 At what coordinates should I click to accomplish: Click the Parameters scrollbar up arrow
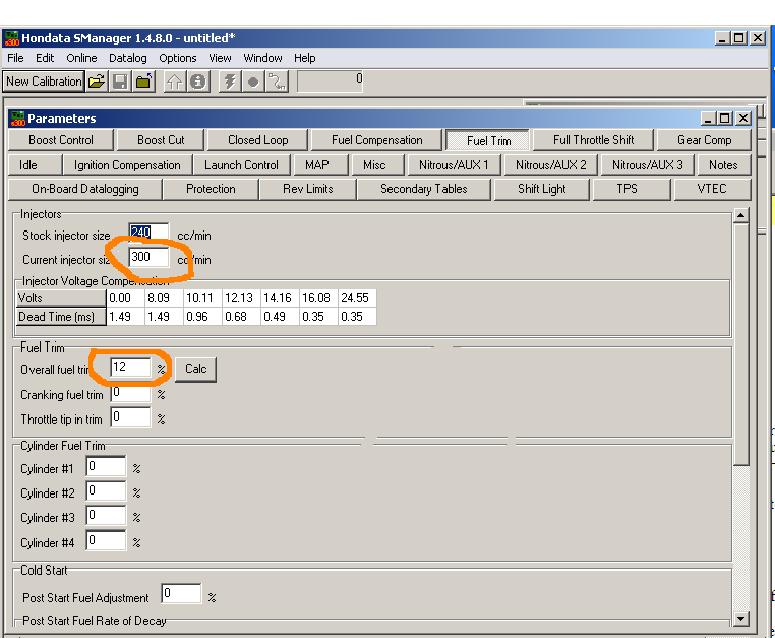click(740, 215)
